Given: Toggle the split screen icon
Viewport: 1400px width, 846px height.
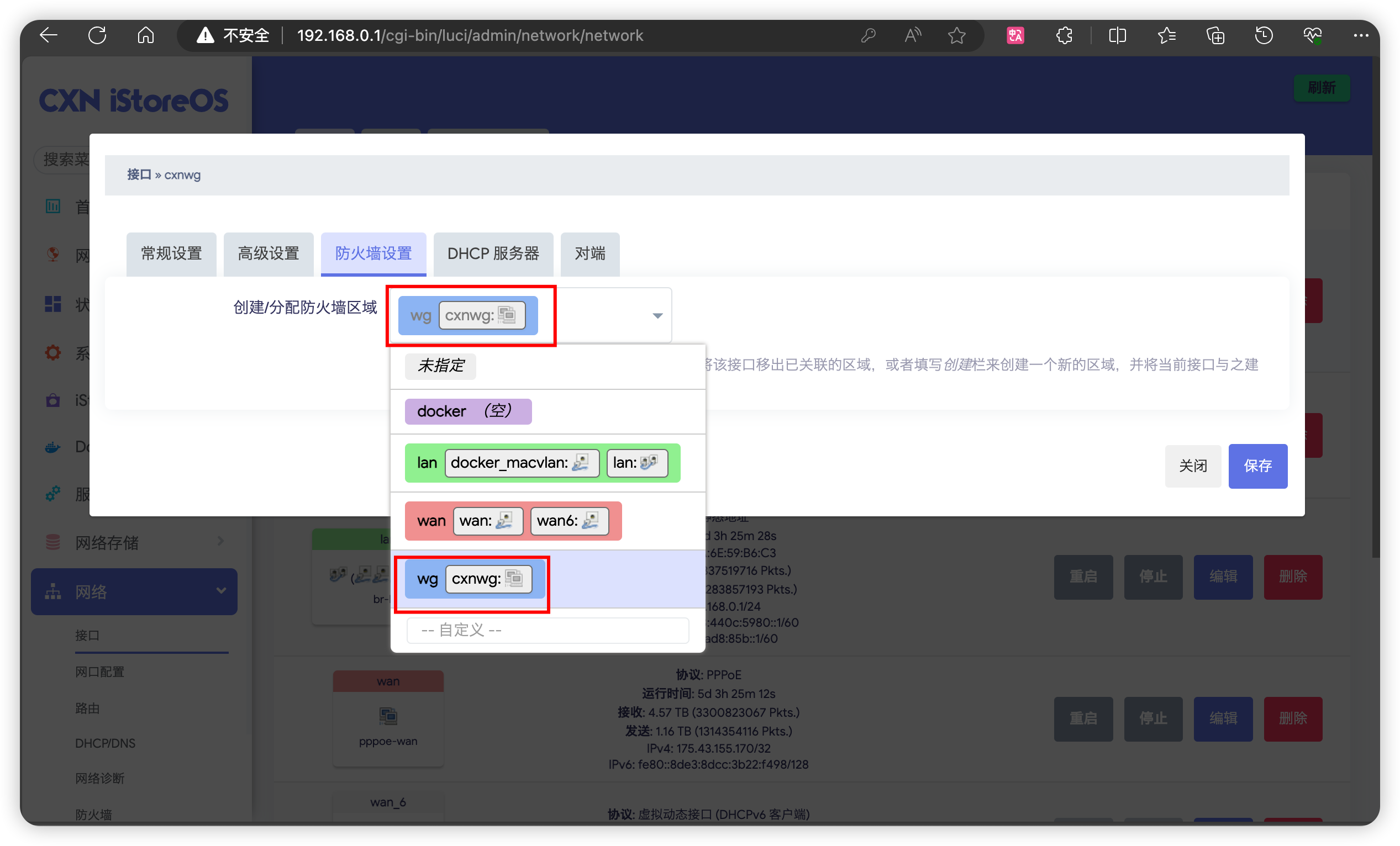Looking at the screenshot, I should 1117,36.
